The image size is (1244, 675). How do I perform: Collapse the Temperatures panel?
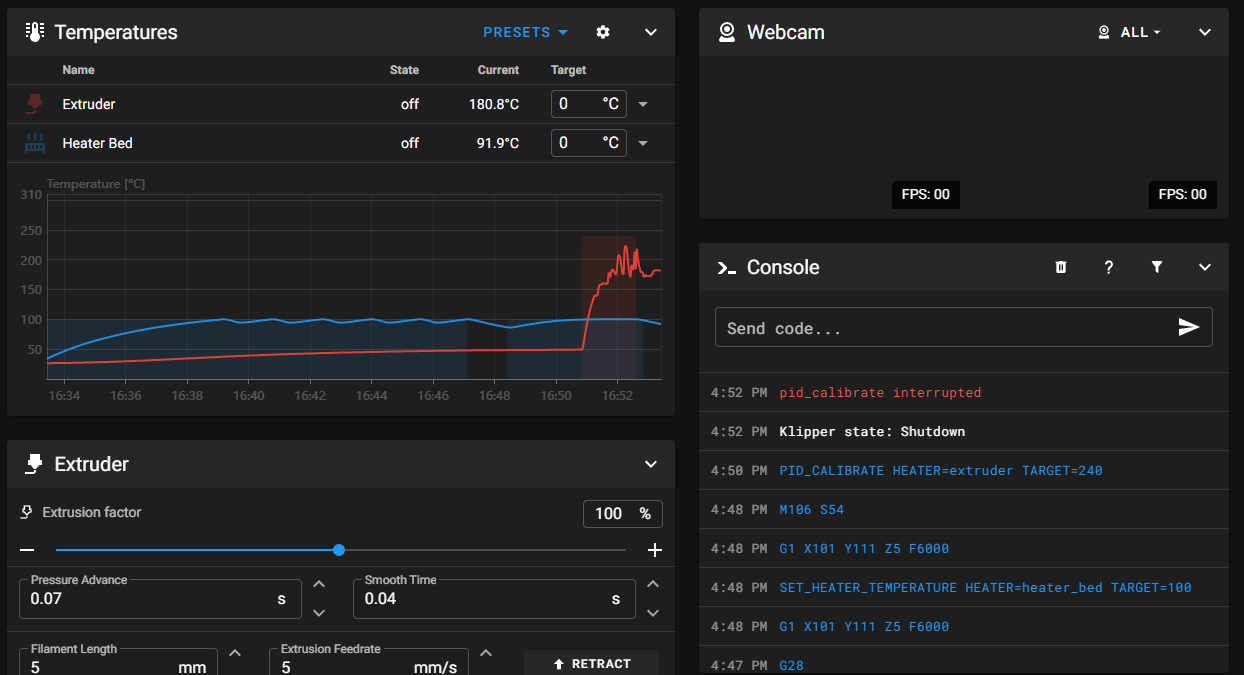651,32
